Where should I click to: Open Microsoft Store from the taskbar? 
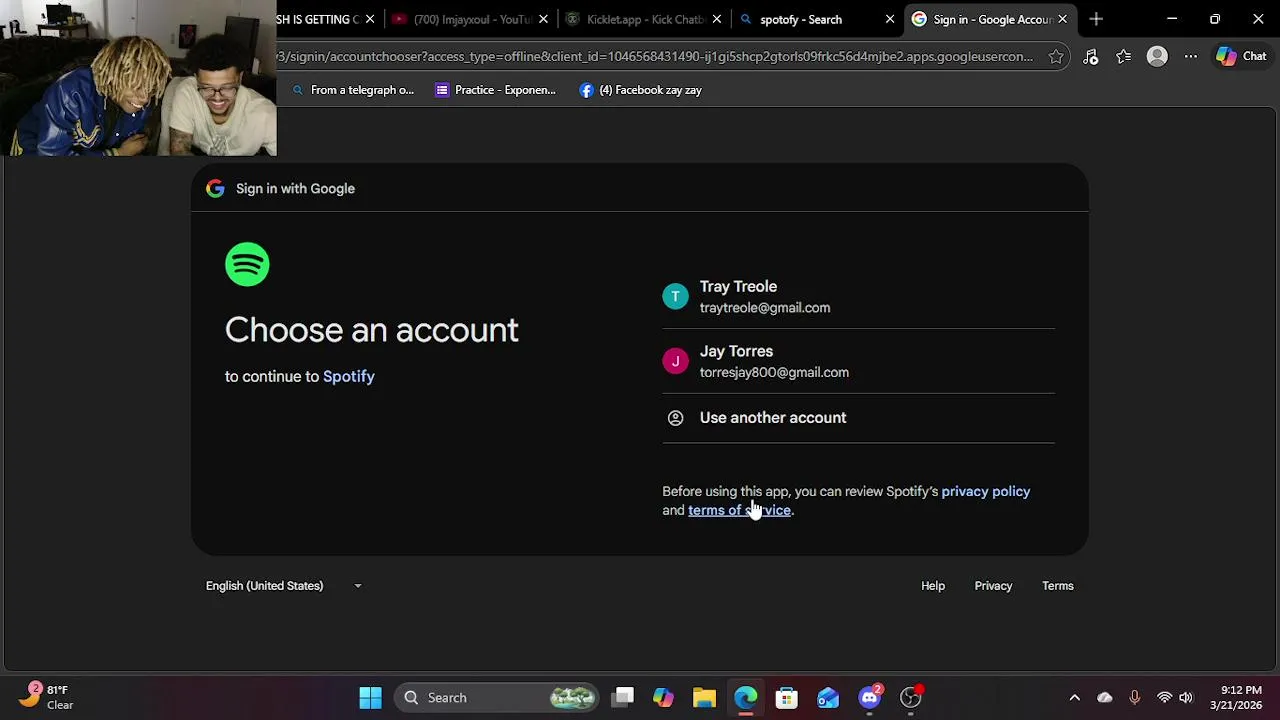click(x=787, y=698)
